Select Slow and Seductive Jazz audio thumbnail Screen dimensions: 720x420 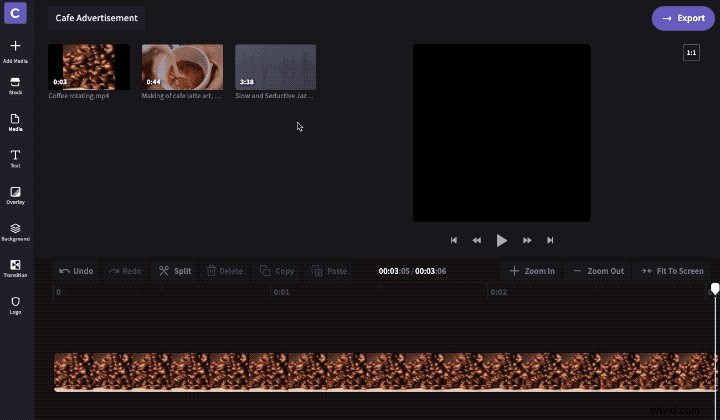[276, 67]
